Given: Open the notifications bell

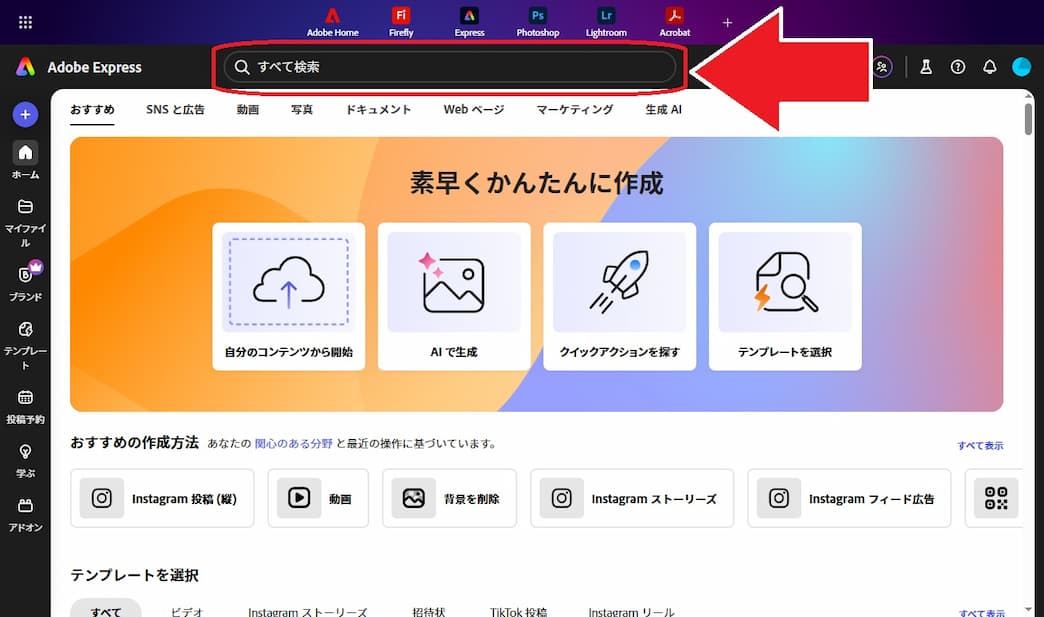Looking at the screenshot, I should [989, 67].
